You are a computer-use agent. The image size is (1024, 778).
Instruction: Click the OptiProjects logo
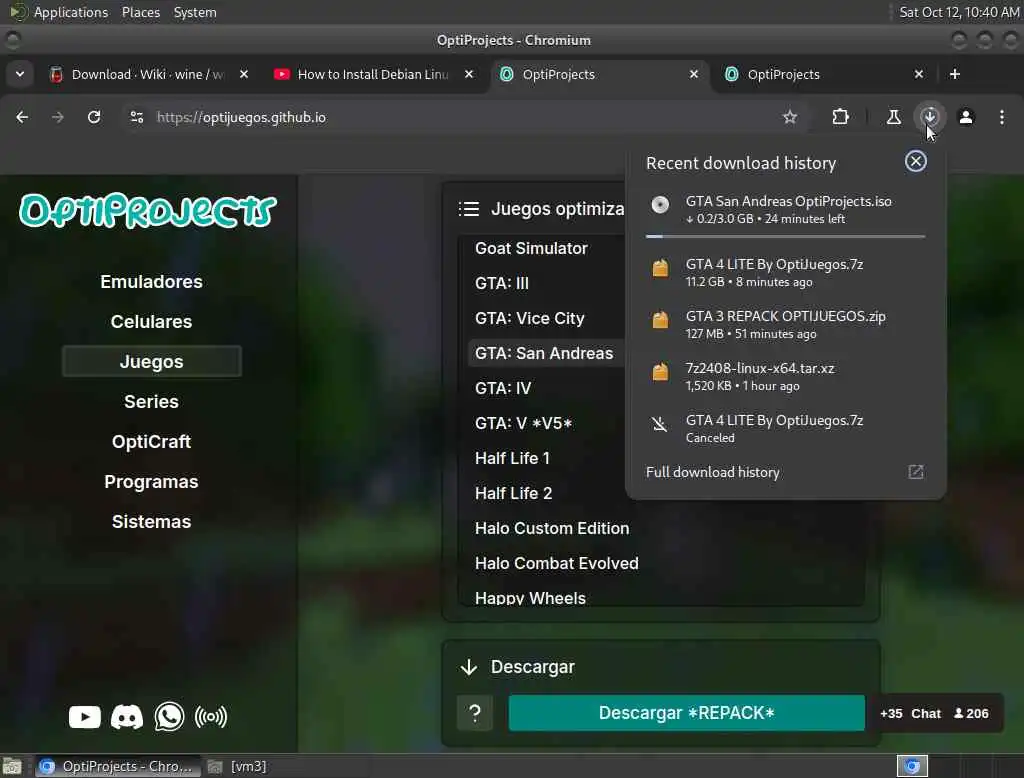tap(148, 210)
